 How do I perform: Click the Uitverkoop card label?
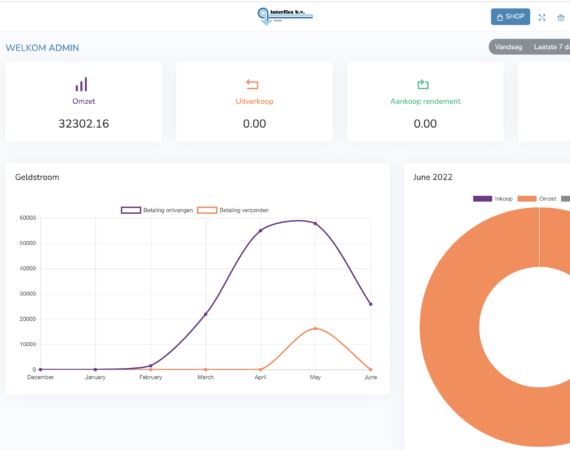click(254, 101)
